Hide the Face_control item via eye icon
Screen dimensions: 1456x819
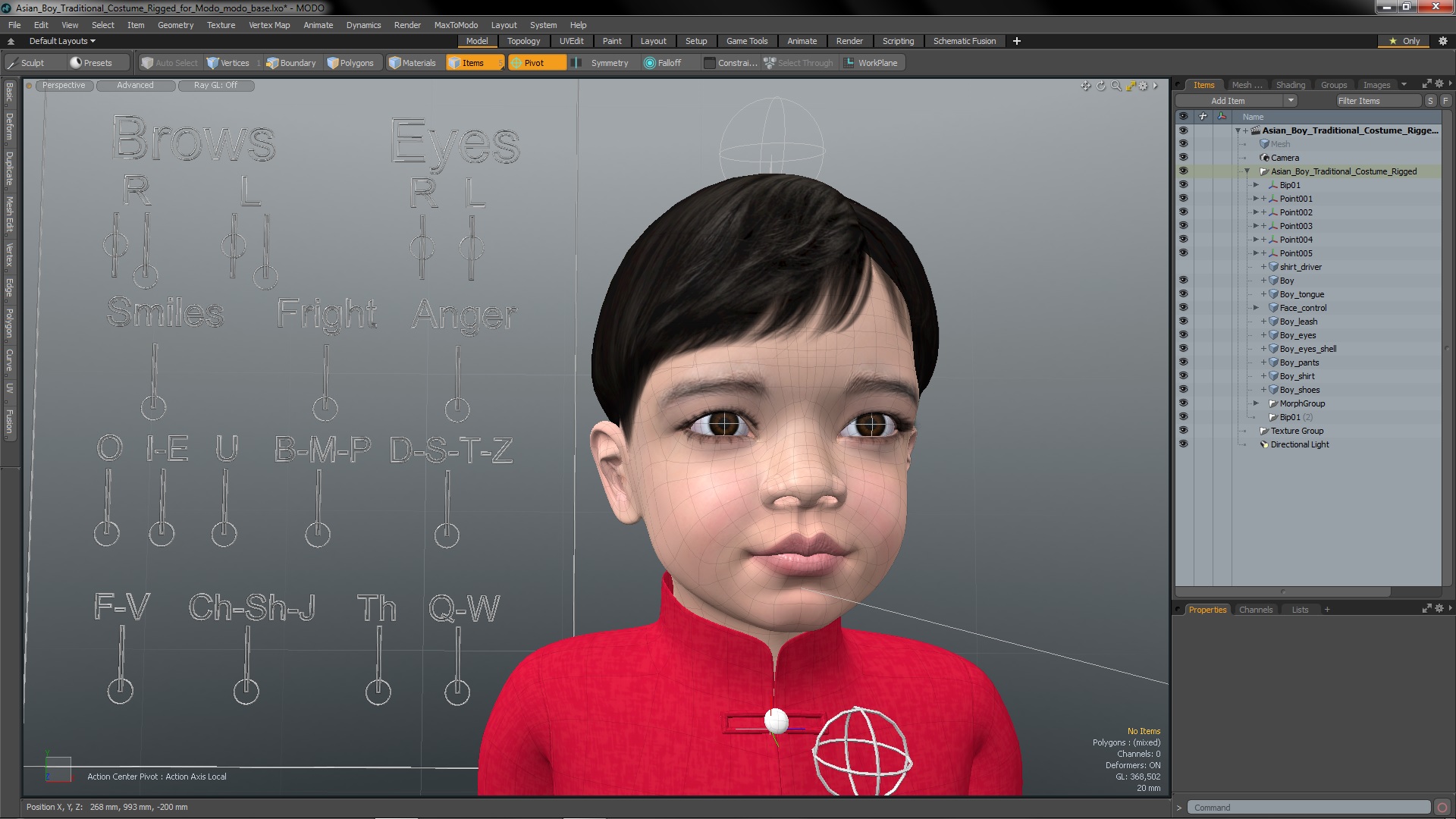tap(1183, 308)
